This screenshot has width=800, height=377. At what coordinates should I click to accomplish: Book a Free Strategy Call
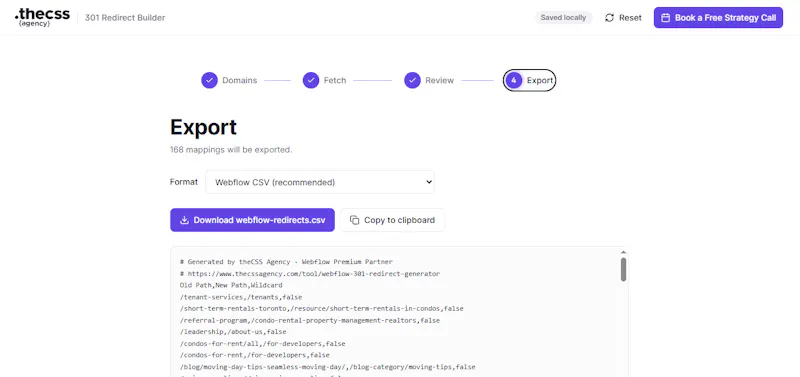tap(718, 18)
